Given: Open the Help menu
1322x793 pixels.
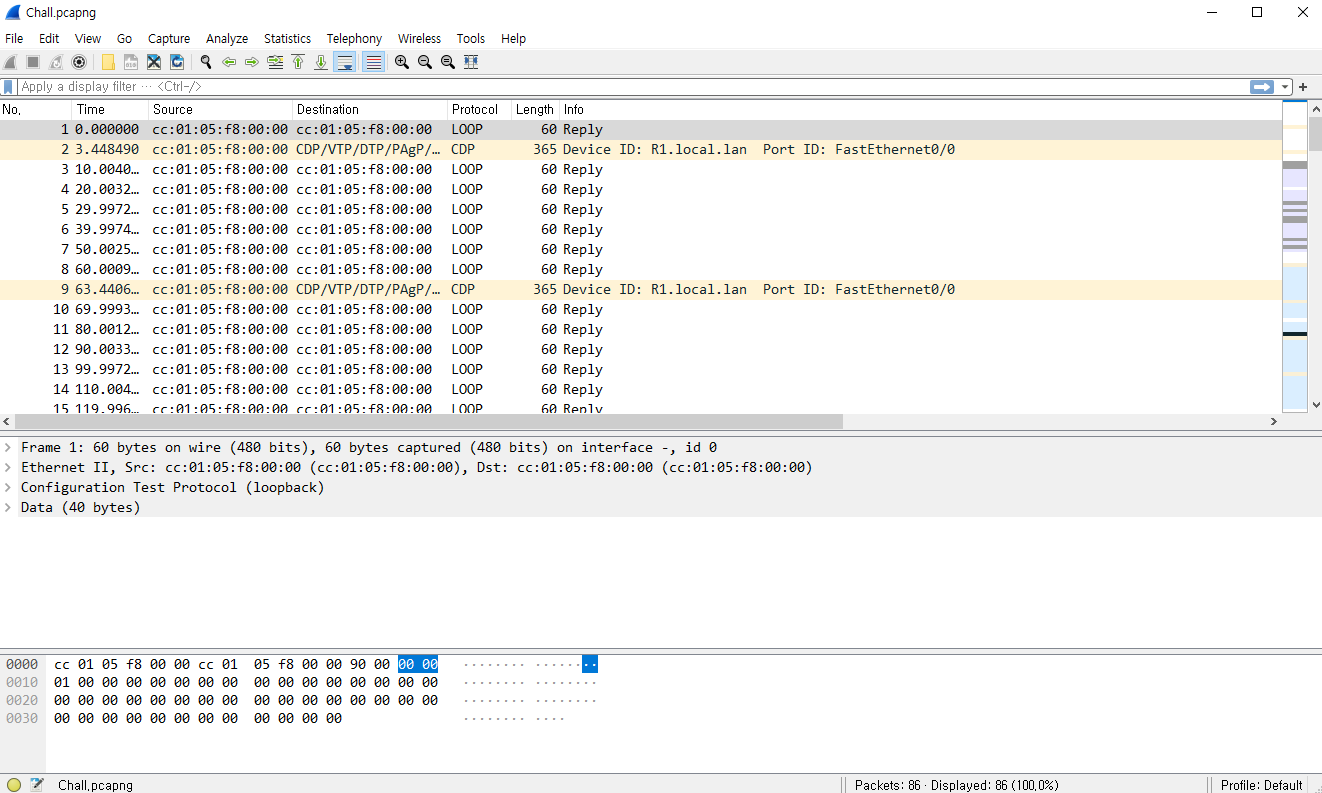Looking at the screenshot, I should [513, 38].
